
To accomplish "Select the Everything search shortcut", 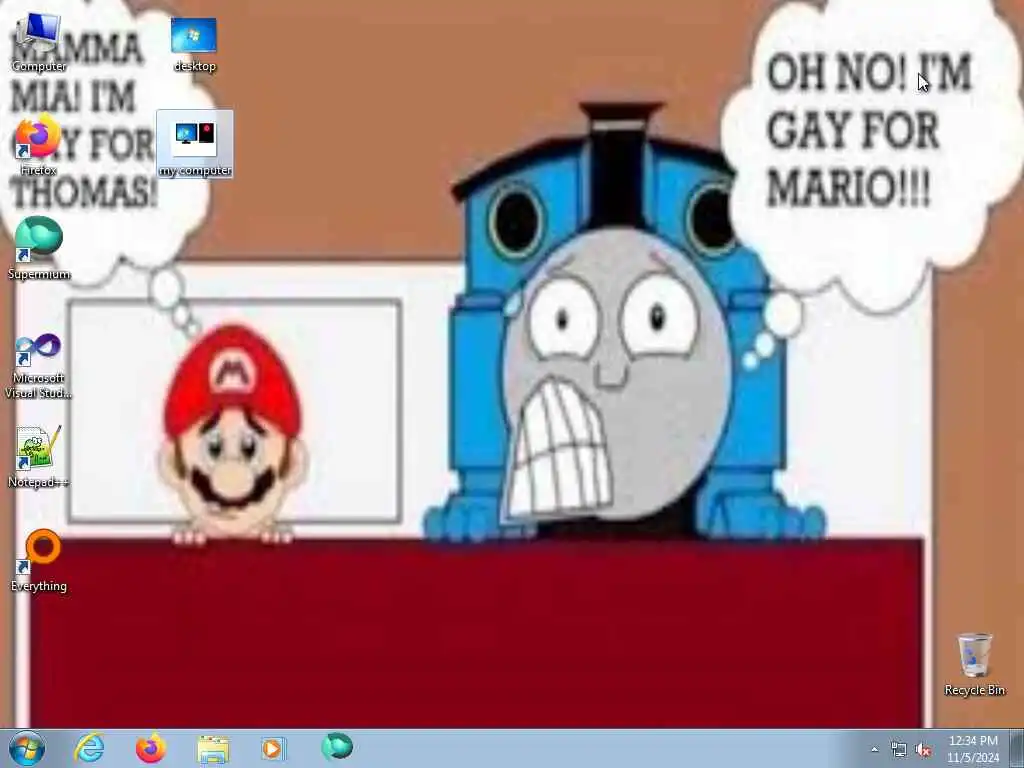I will [39, 561].
